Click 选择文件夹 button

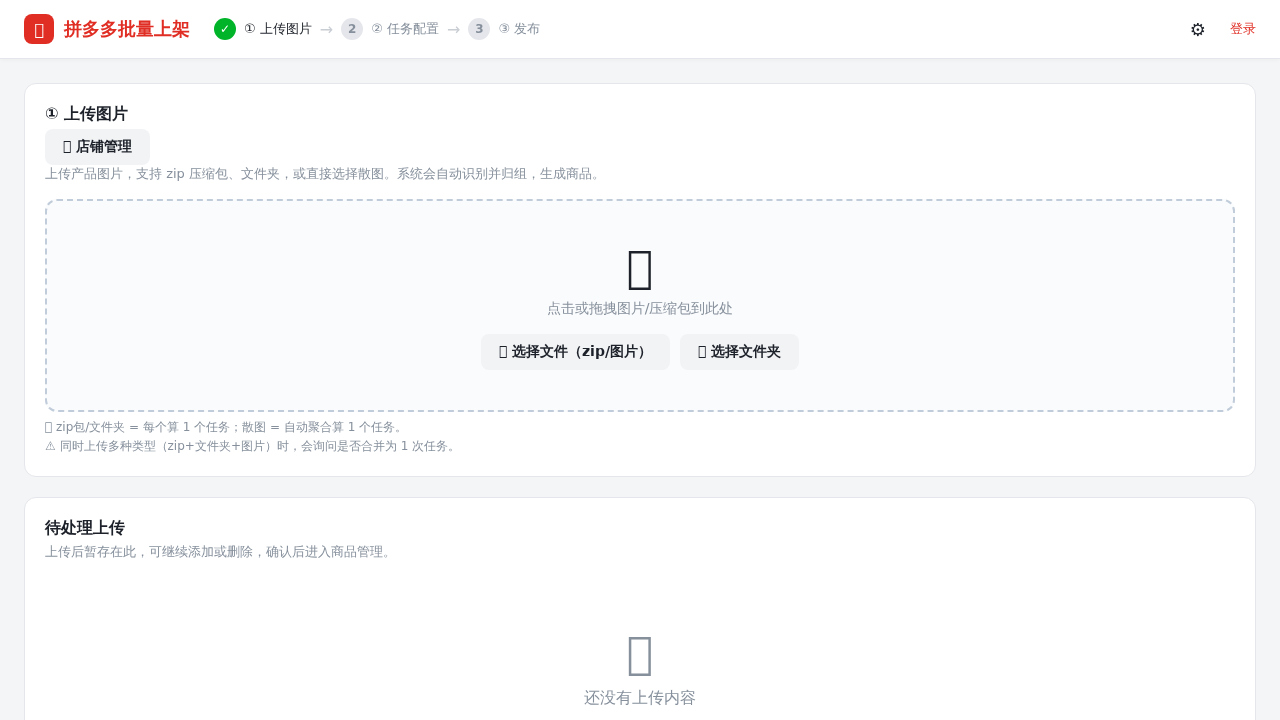(739, 352)
